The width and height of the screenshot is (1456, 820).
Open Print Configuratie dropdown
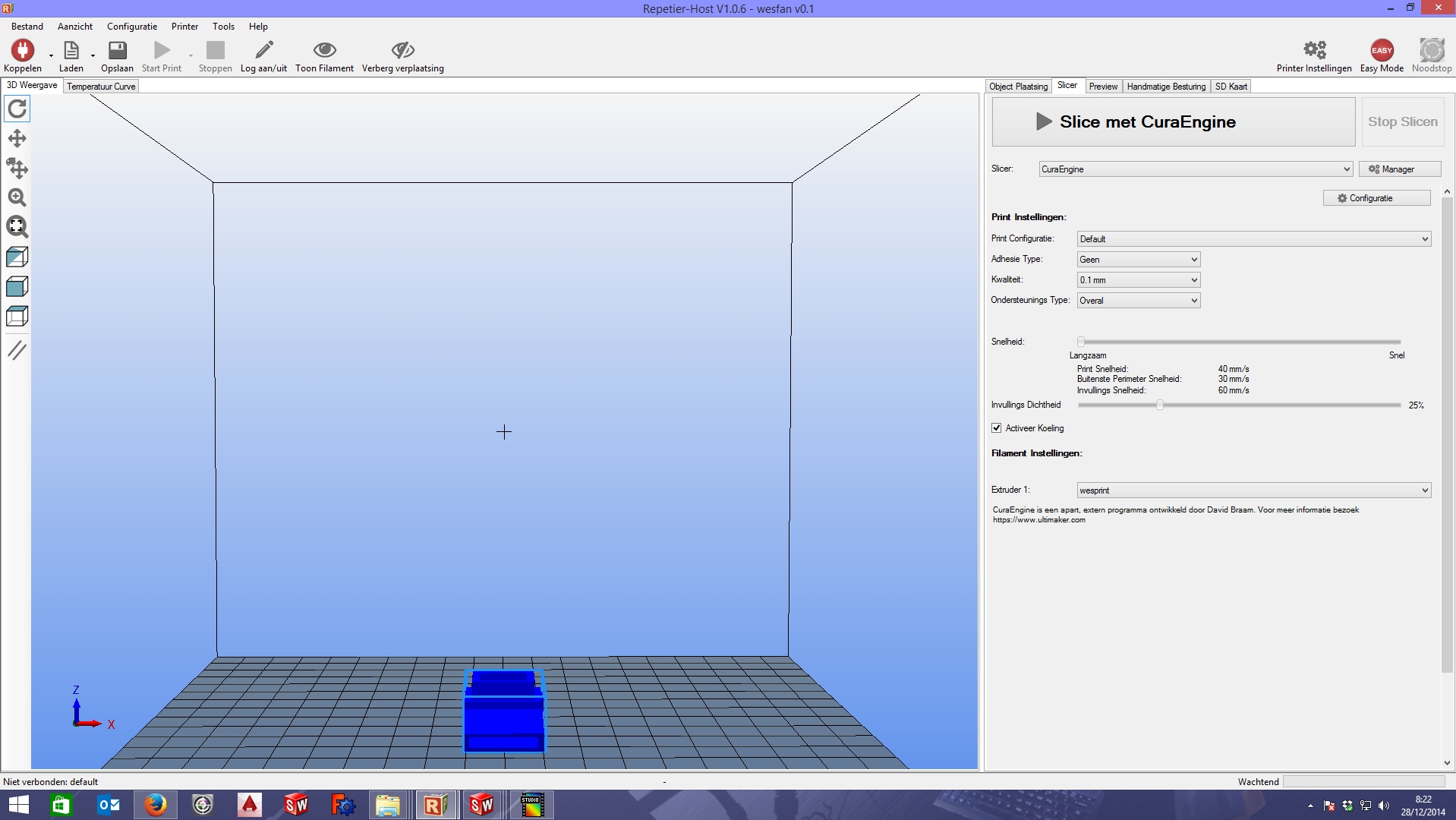[1254, 239]
